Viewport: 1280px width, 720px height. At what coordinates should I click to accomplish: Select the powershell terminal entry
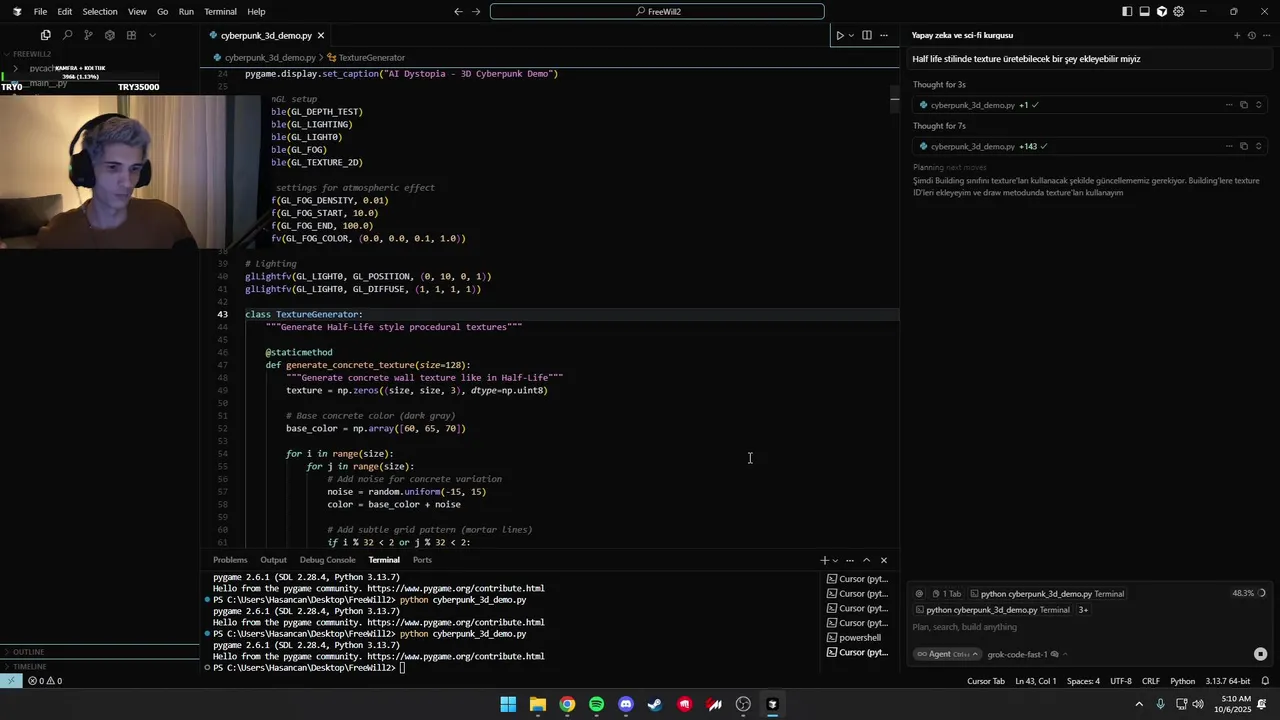859,638
